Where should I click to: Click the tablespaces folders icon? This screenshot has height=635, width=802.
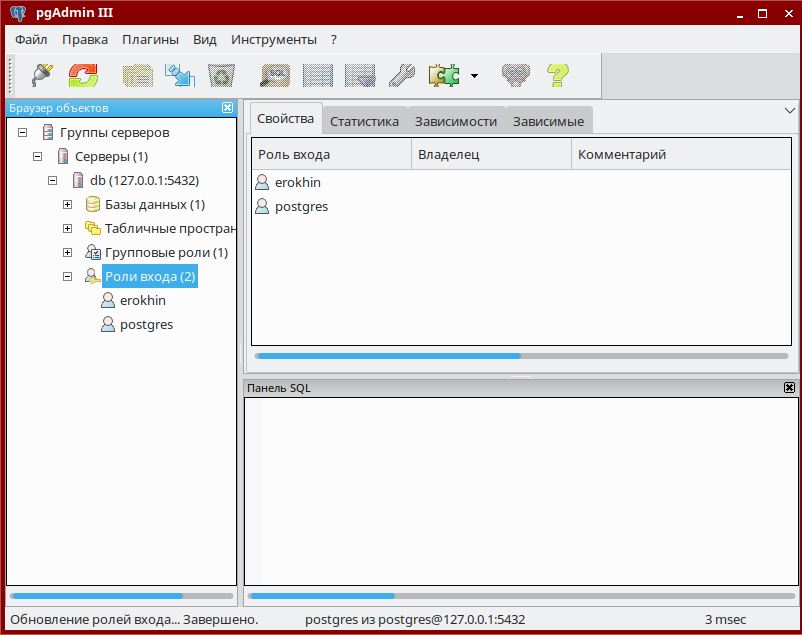(93, 228)
